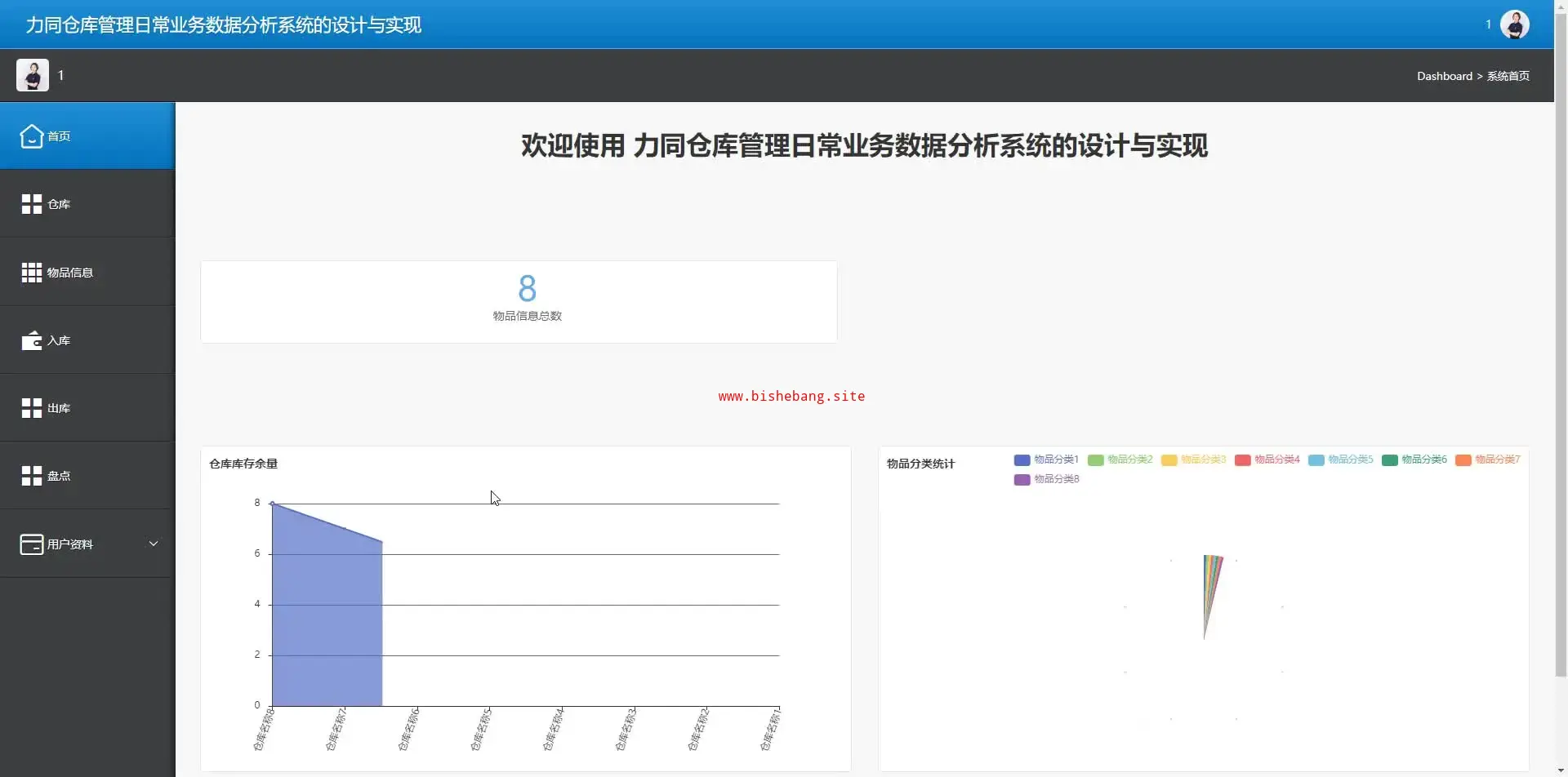The width and height of the screenshot is (1568, 777).
Task: Click the profile thumbnail below the header
Action: [x=33, y=75]
